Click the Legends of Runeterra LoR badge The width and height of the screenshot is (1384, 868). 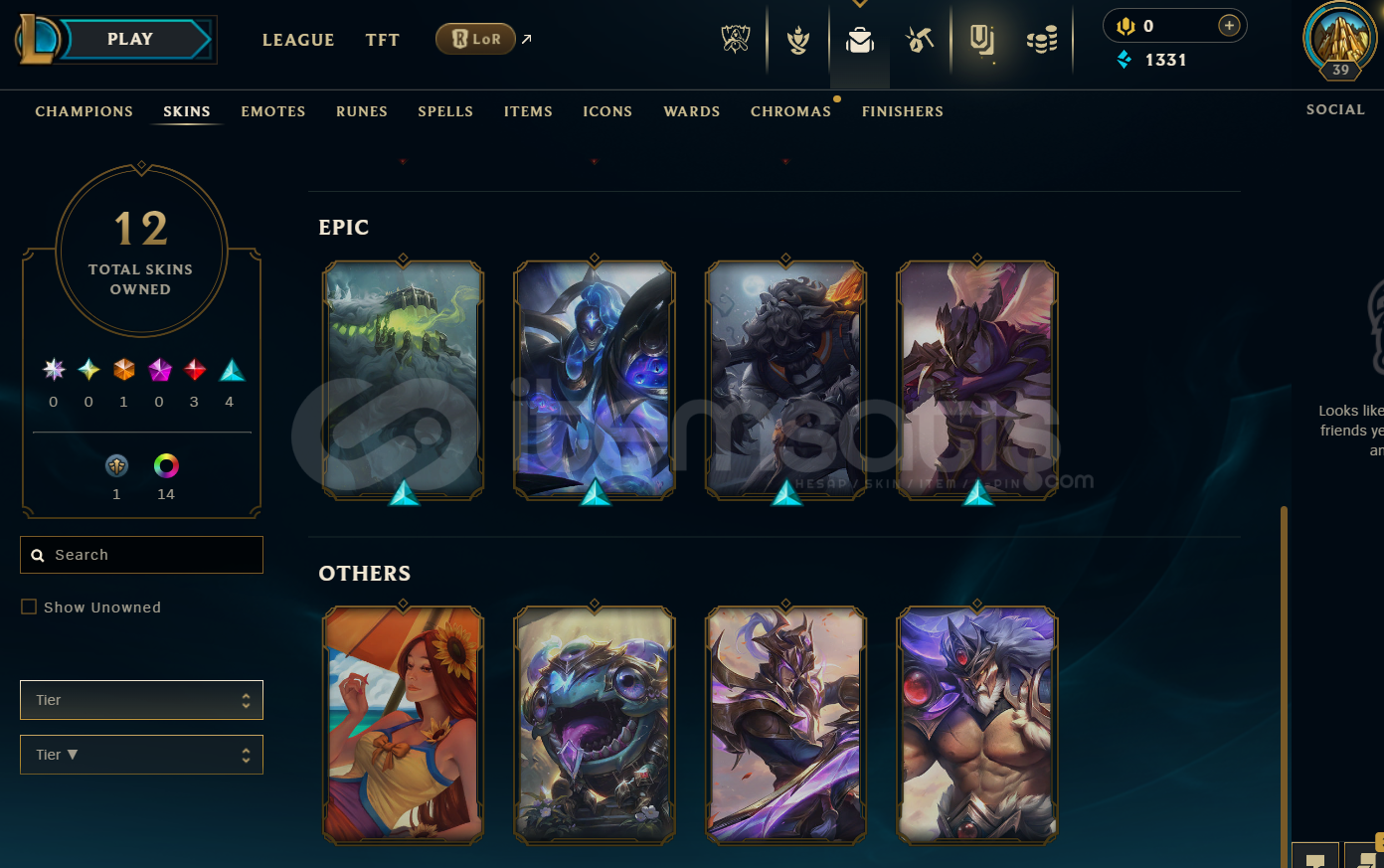475,39
